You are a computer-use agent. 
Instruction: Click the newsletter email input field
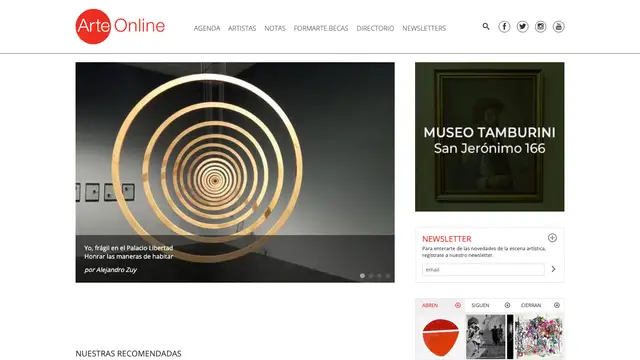pyautogui.click(x=483, y=269)
